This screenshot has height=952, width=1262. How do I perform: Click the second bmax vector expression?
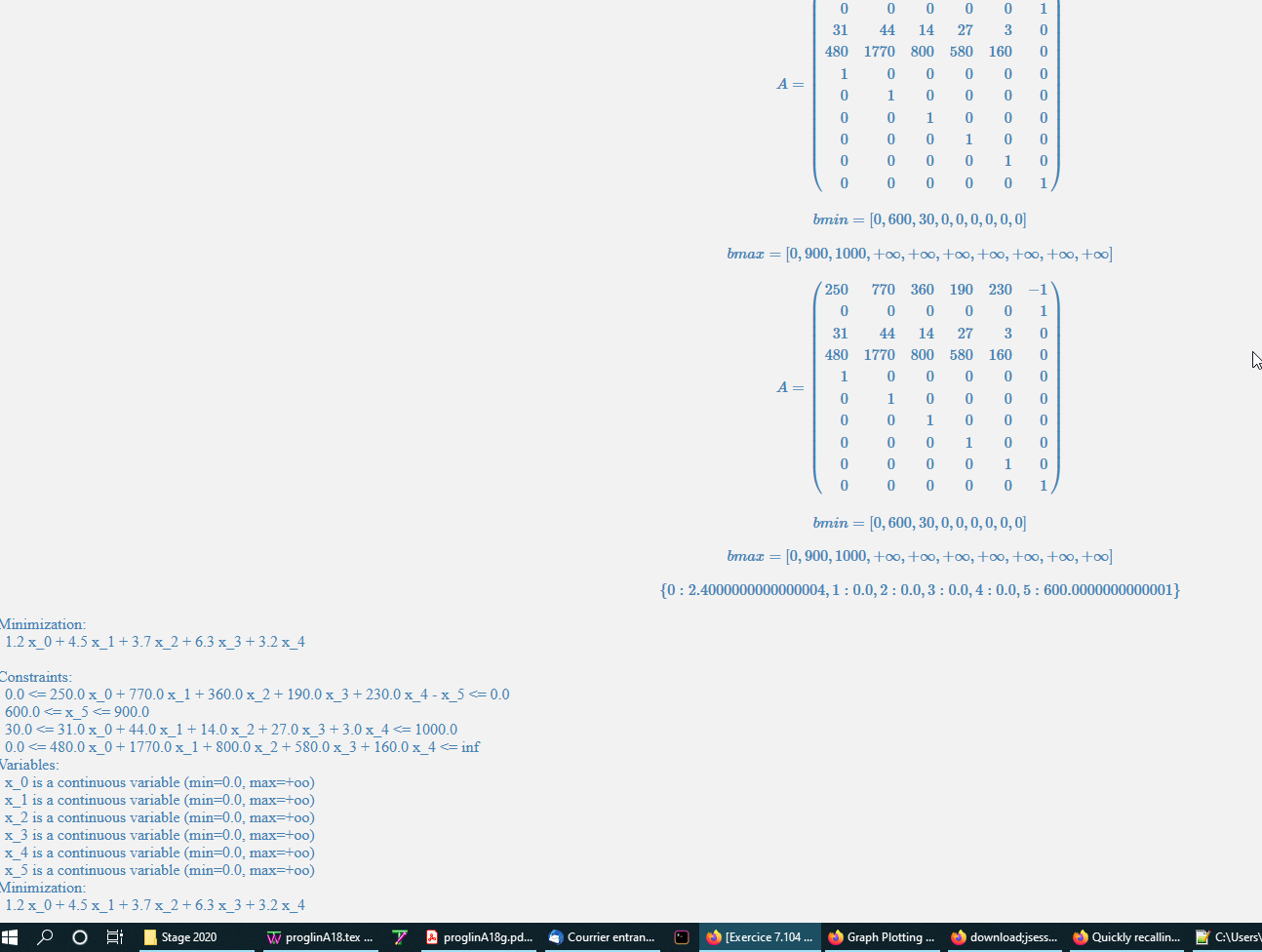pos(919,556)
